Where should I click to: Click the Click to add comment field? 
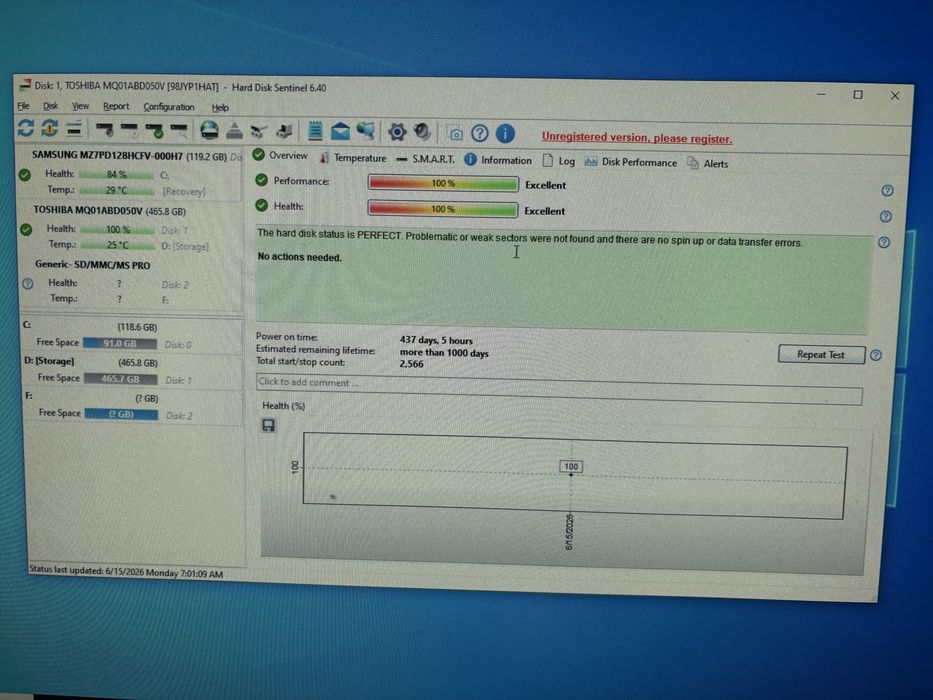coord(559,390)
